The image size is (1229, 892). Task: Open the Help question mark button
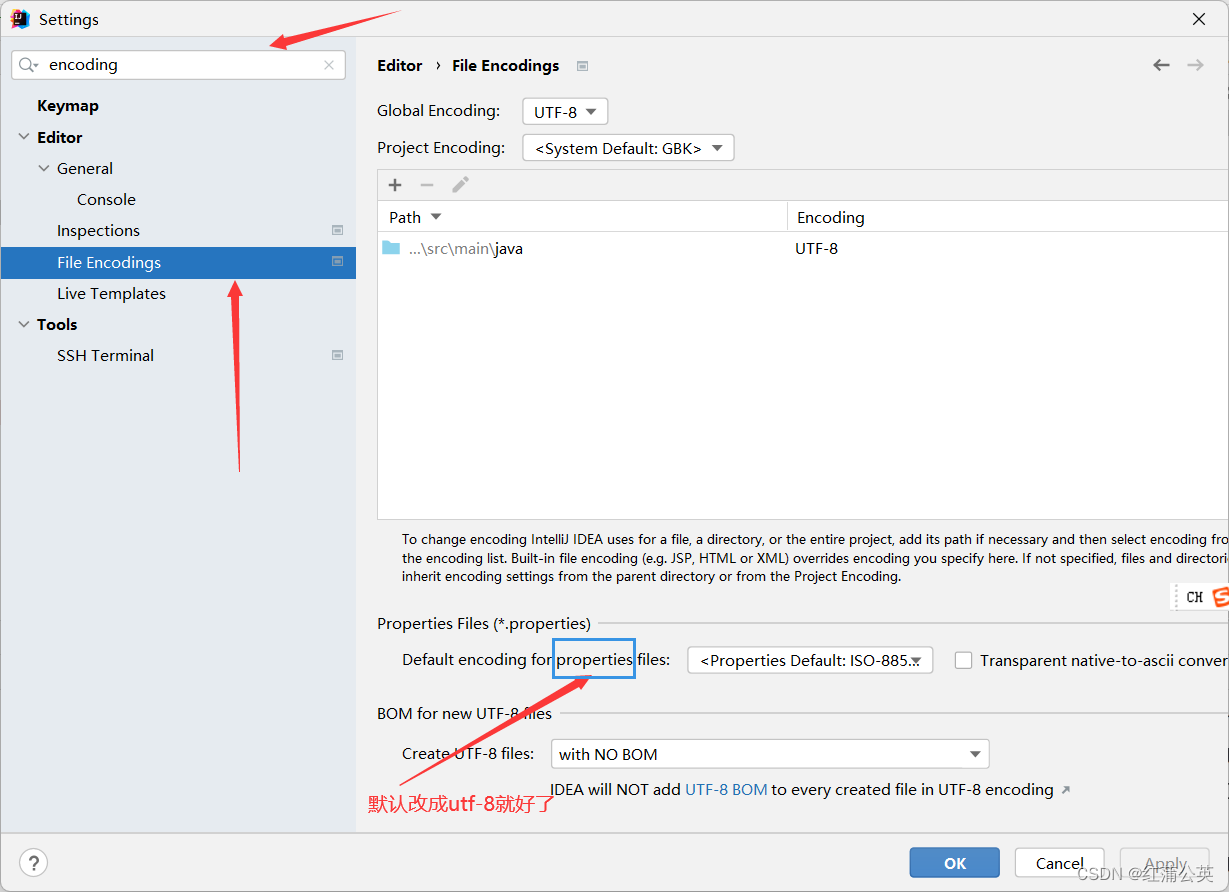pyautogui.click(x=34, y=863)
